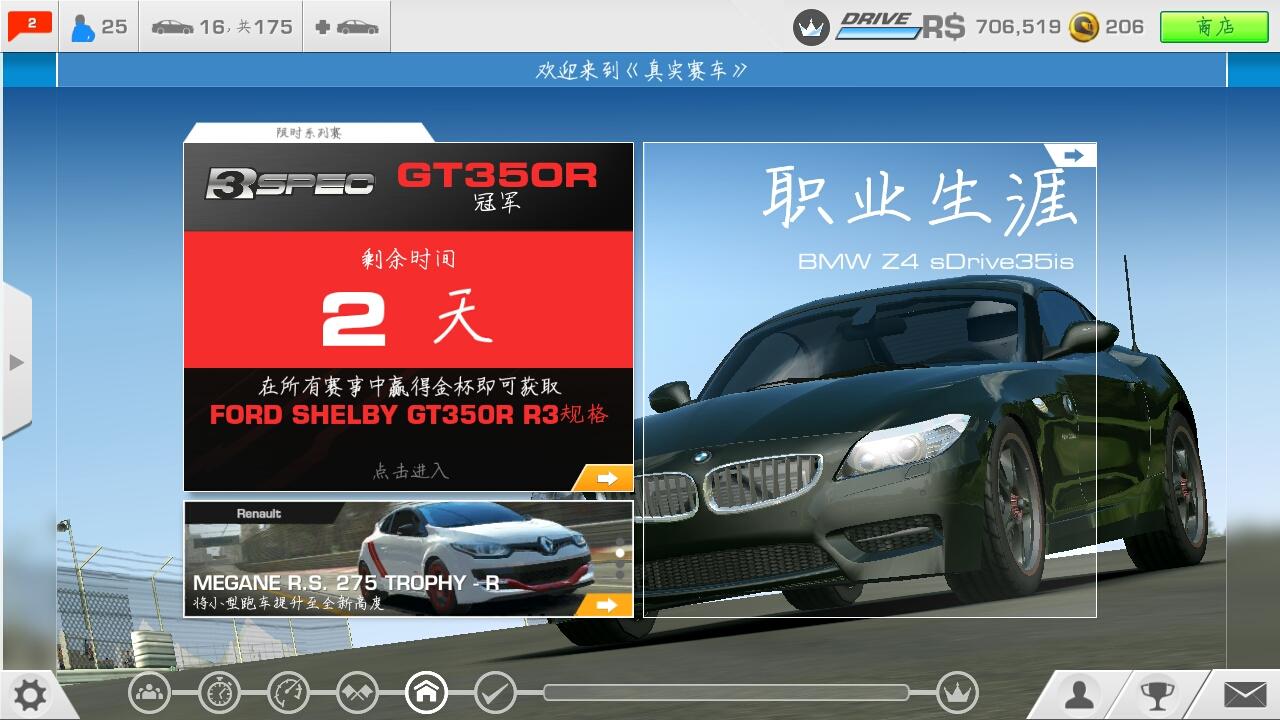Click the 剩余时间 2 天 countdown
This screenshot has height=720, width=1280.
click(x=408, y=300)
